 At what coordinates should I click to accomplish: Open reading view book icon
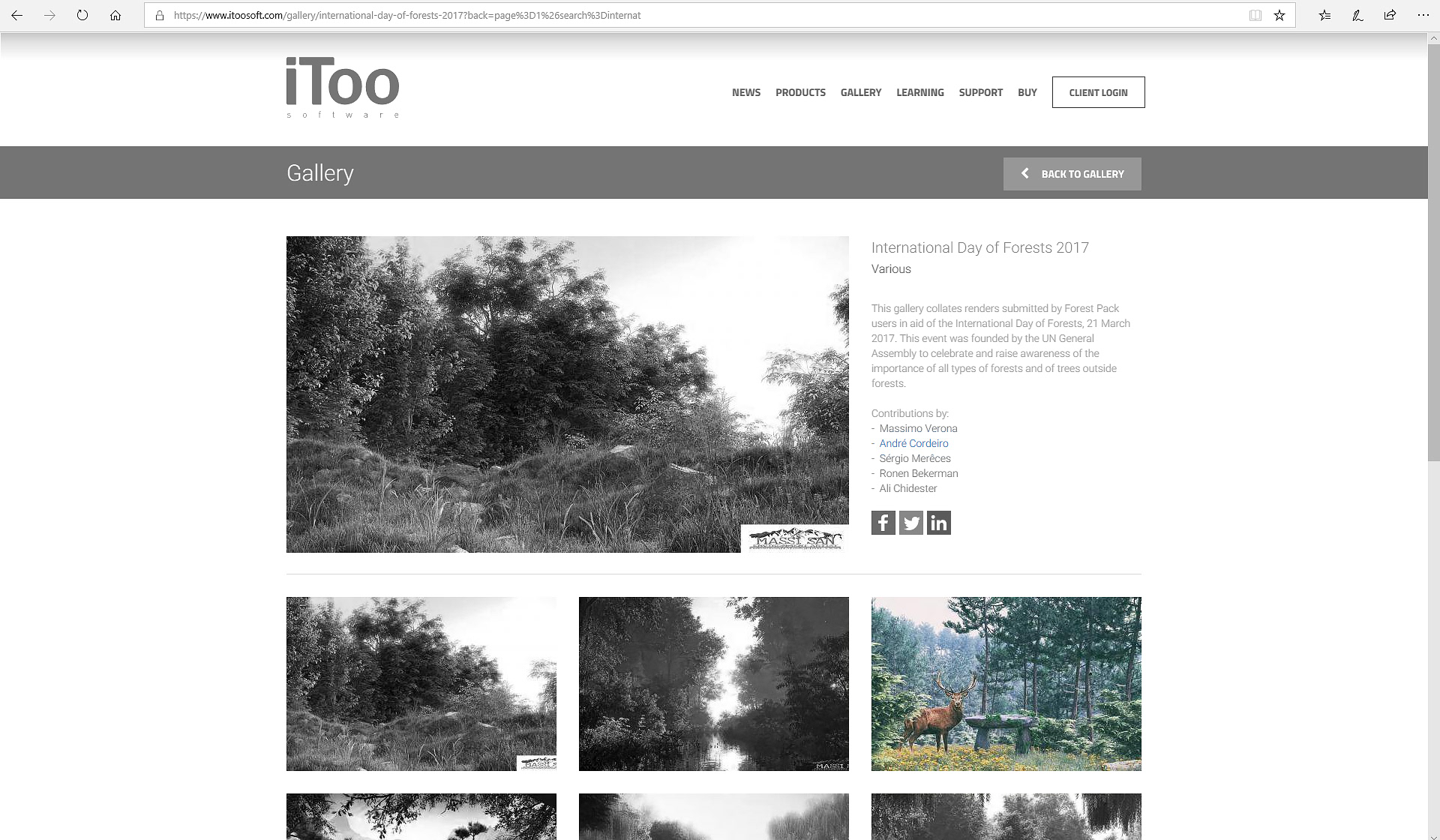(x=1255, y=15)
